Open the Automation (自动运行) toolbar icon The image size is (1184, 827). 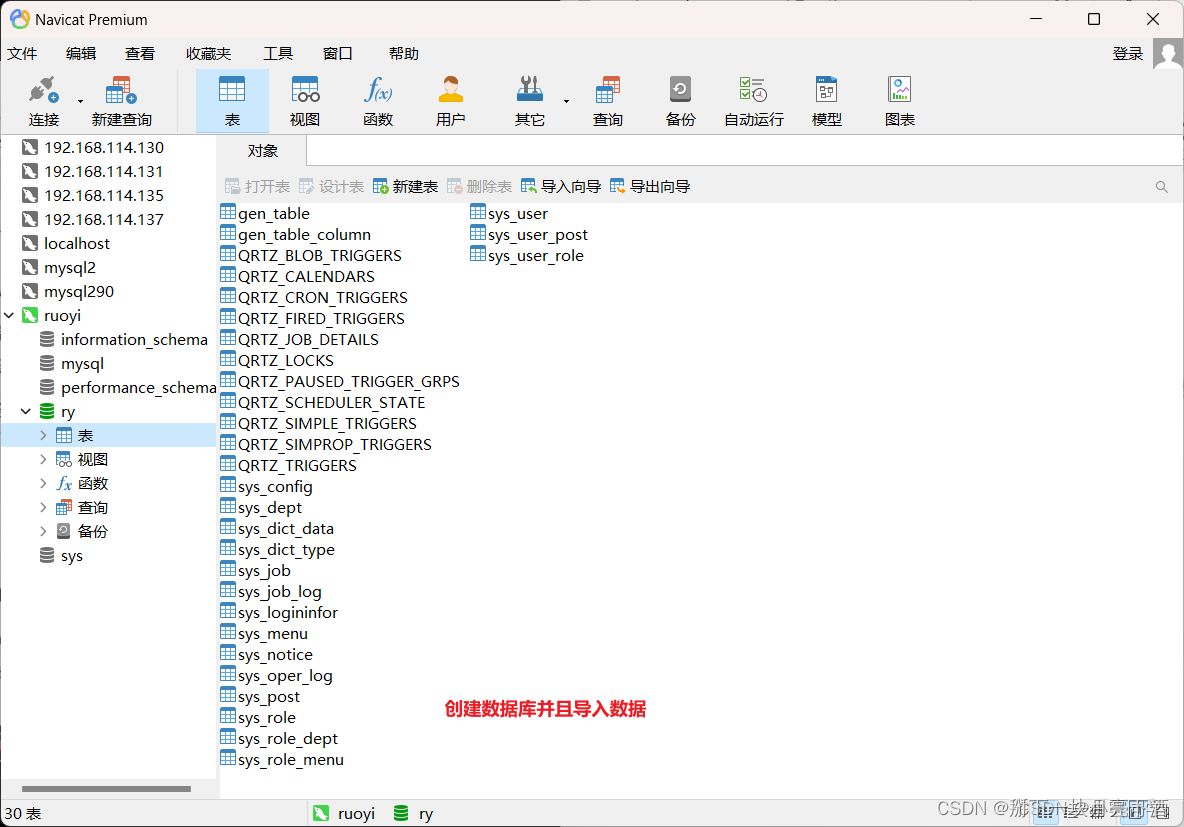pos(754,101)
